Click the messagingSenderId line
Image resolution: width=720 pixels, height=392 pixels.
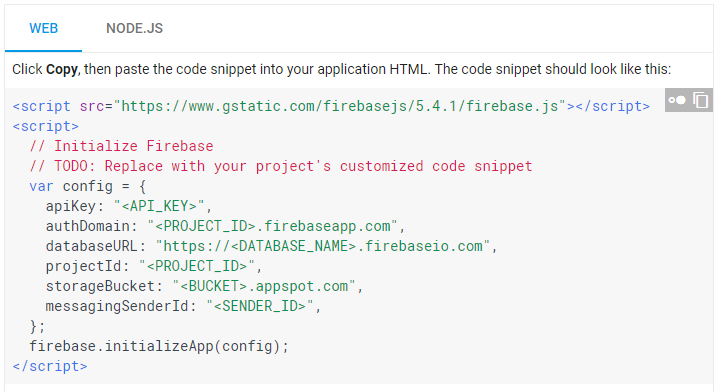click(x=183, y=306)
